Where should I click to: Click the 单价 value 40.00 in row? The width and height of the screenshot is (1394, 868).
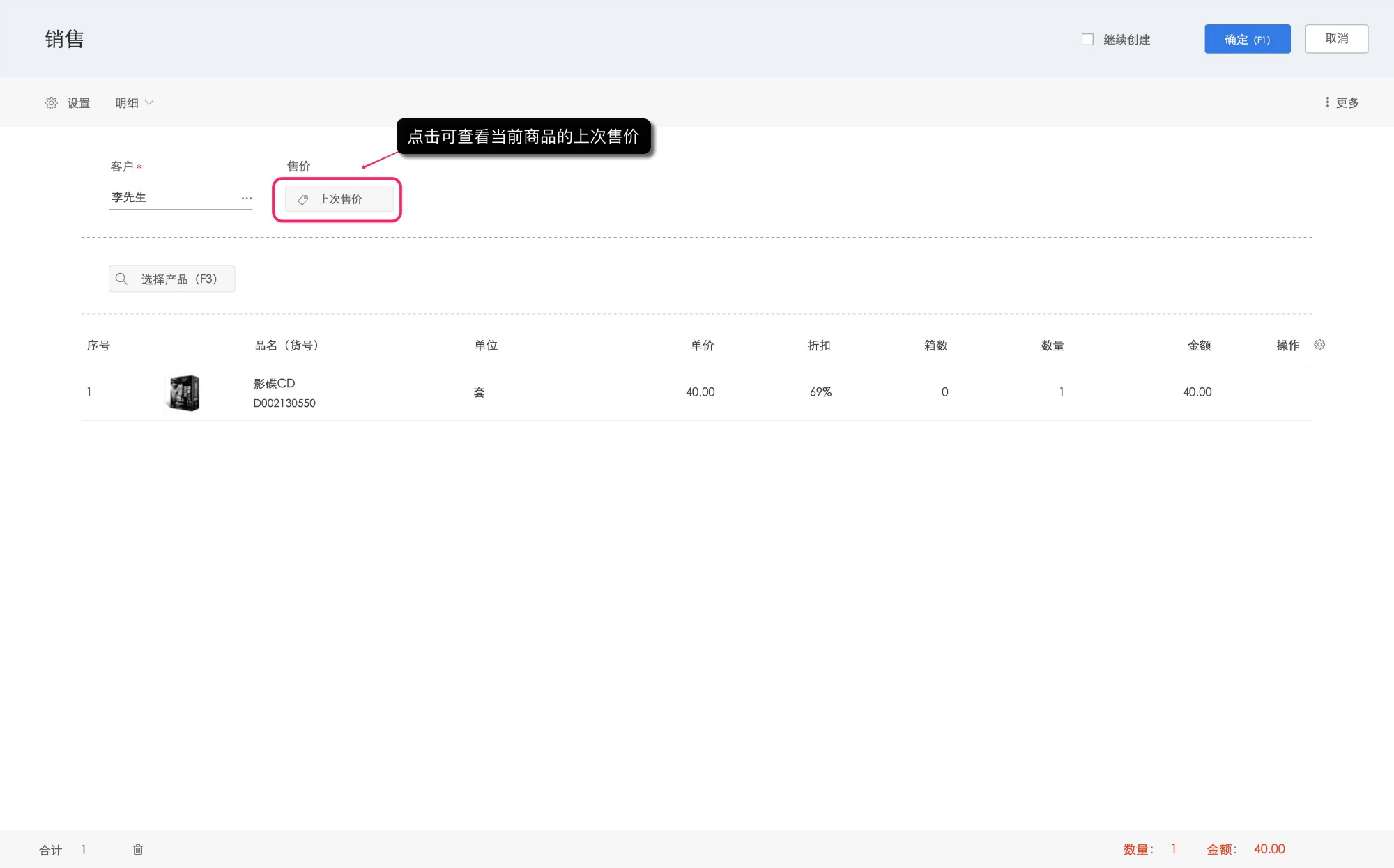[x=700, y=392]
